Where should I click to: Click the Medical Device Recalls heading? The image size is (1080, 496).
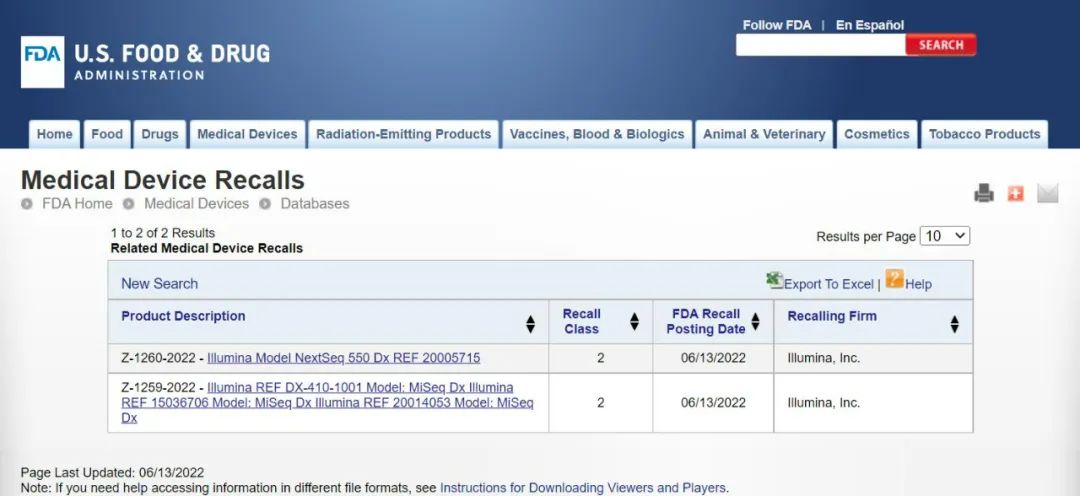pos(163,180)
